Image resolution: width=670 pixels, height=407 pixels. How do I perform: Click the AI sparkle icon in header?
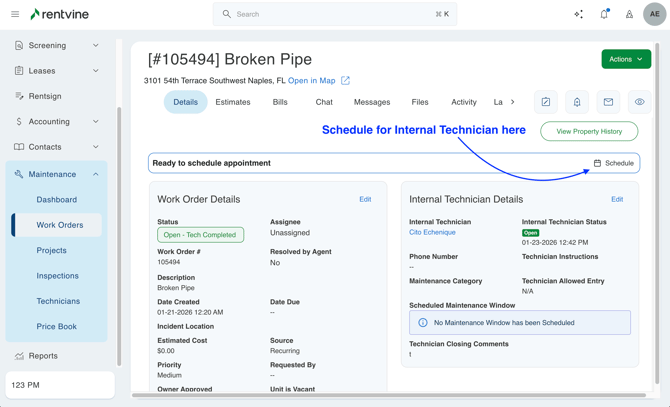click(x=578, y=14)
